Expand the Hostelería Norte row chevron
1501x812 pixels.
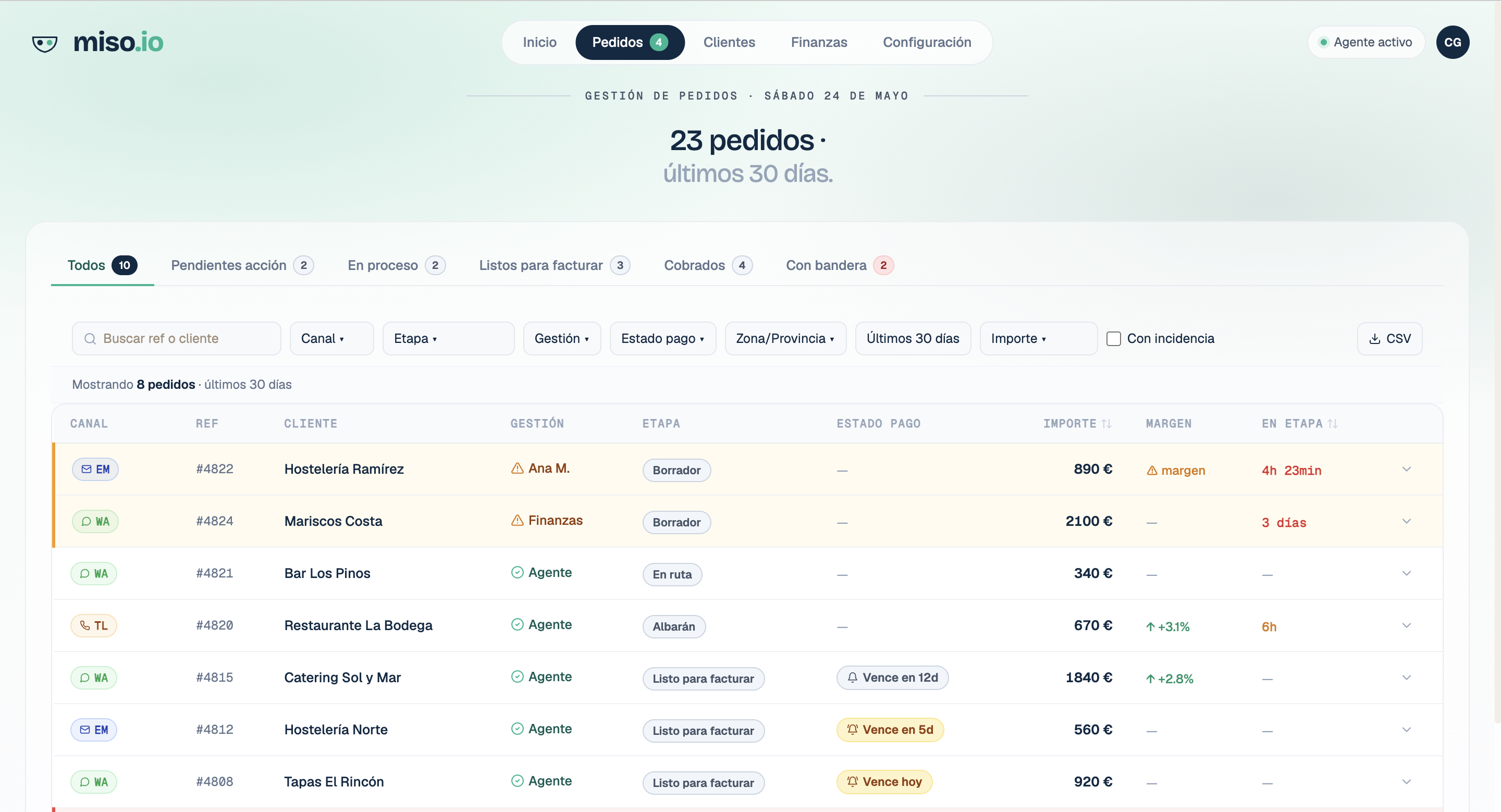[1406, 730]
